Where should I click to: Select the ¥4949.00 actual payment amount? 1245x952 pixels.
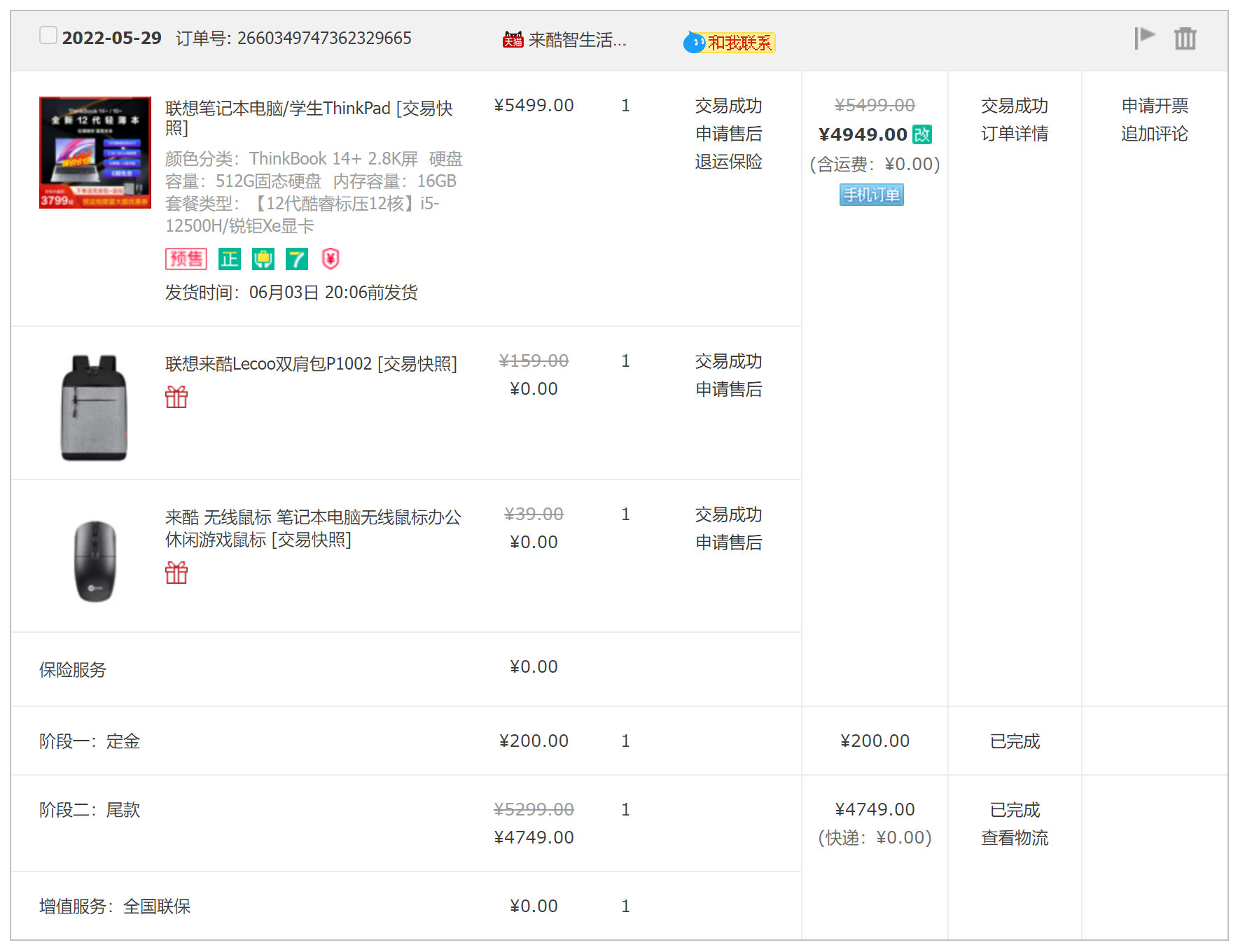tap(863, 134)
